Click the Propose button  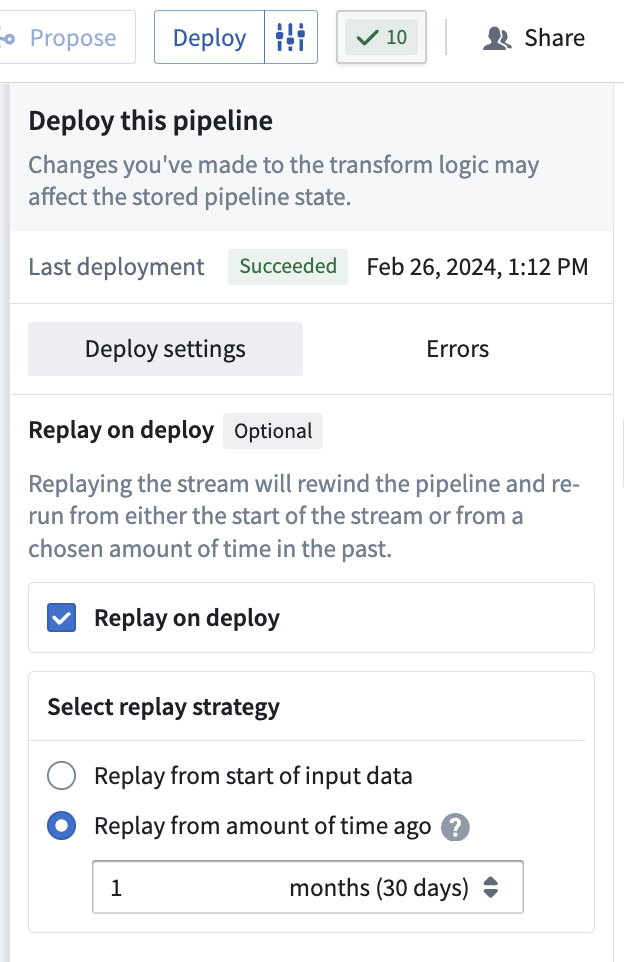point(66,37)
